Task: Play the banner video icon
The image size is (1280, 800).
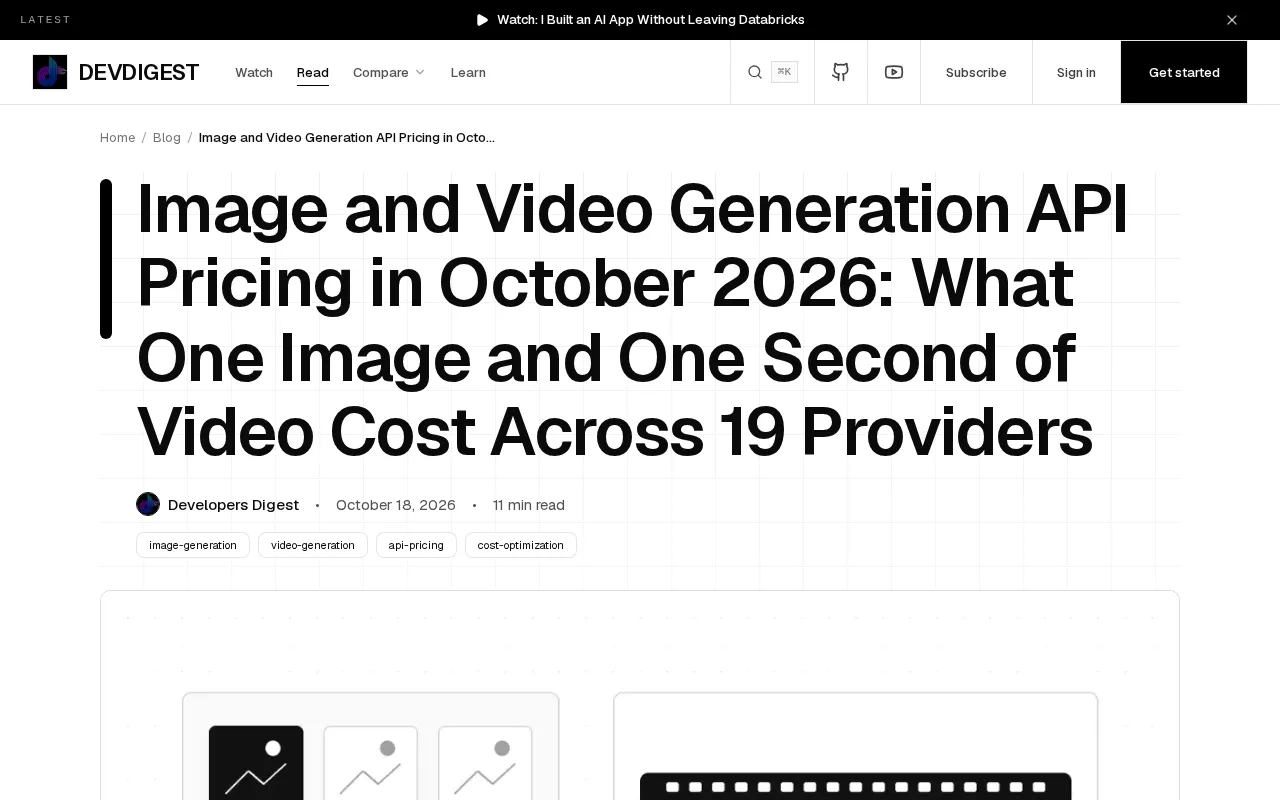Action: pos(483,20)
